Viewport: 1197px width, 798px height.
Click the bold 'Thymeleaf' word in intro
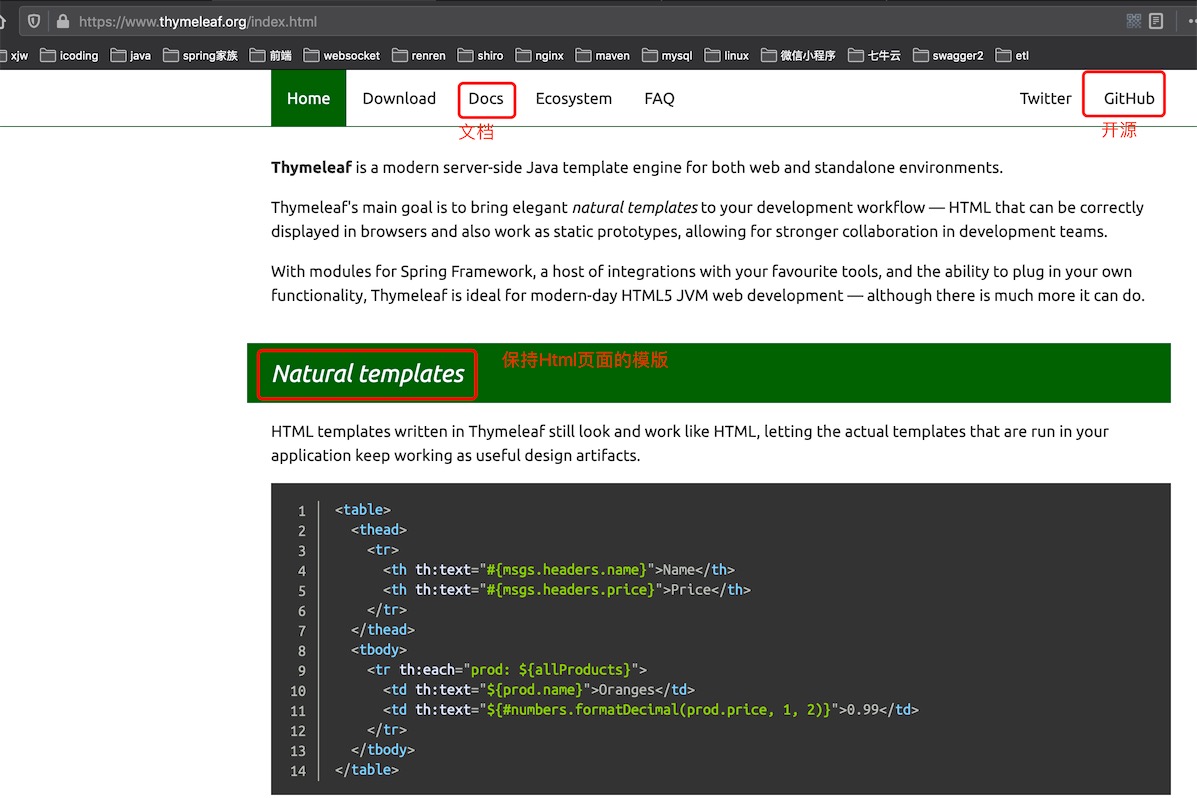[x=311, y=167]
